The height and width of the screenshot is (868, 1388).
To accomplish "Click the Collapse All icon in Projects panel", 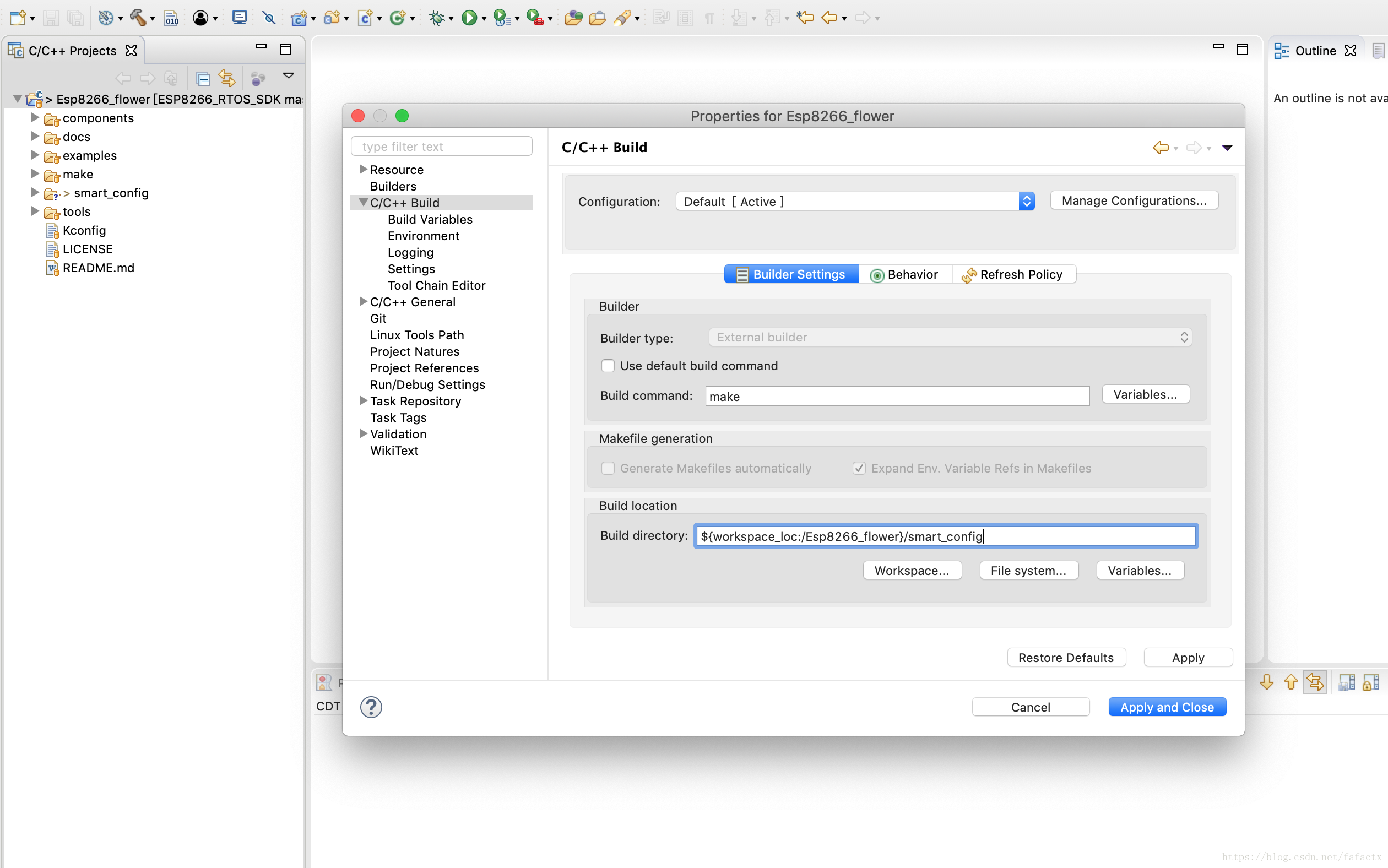I will [x=203, y=78].
